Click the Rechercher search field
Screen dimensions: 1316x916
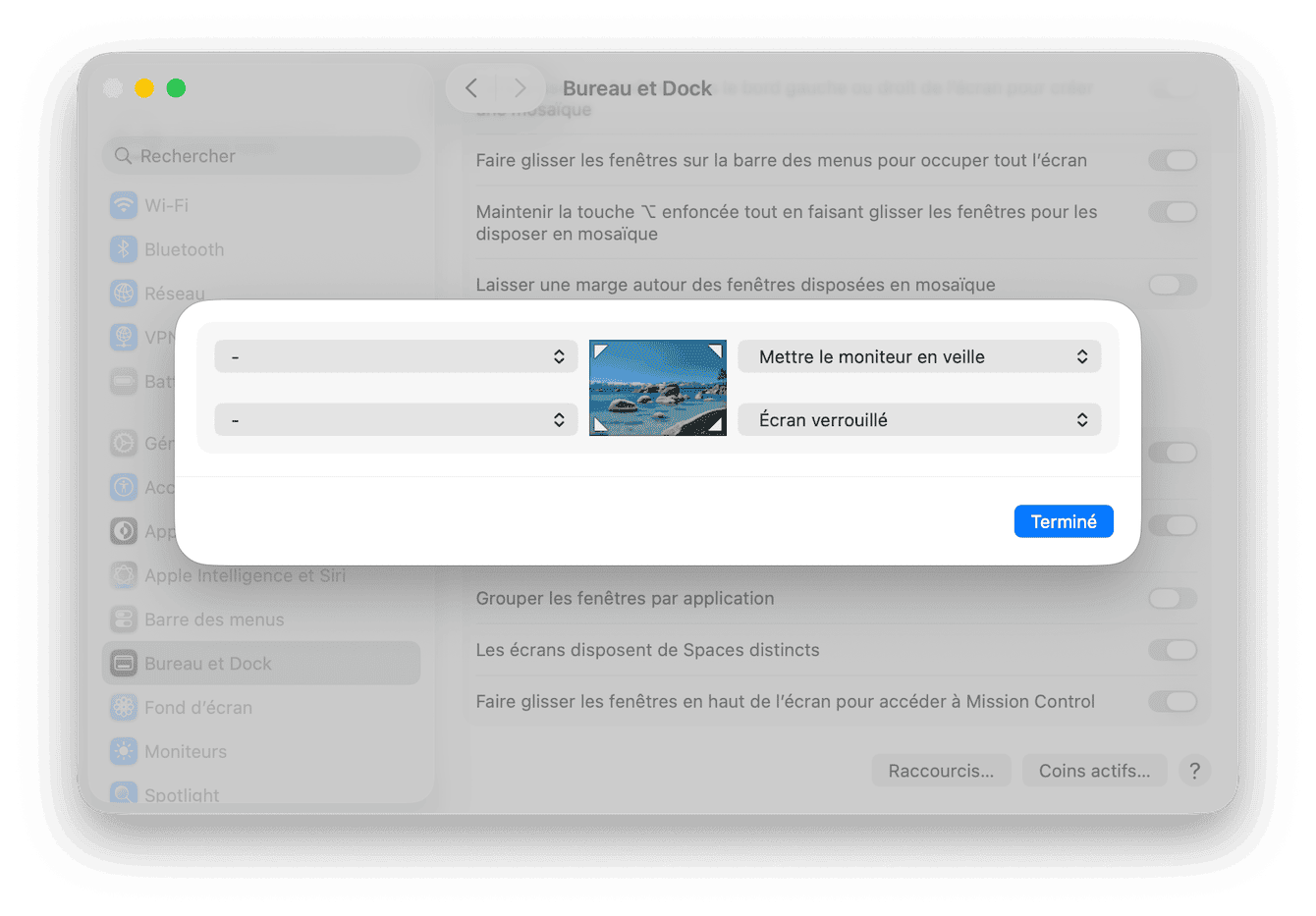(261, 156)
